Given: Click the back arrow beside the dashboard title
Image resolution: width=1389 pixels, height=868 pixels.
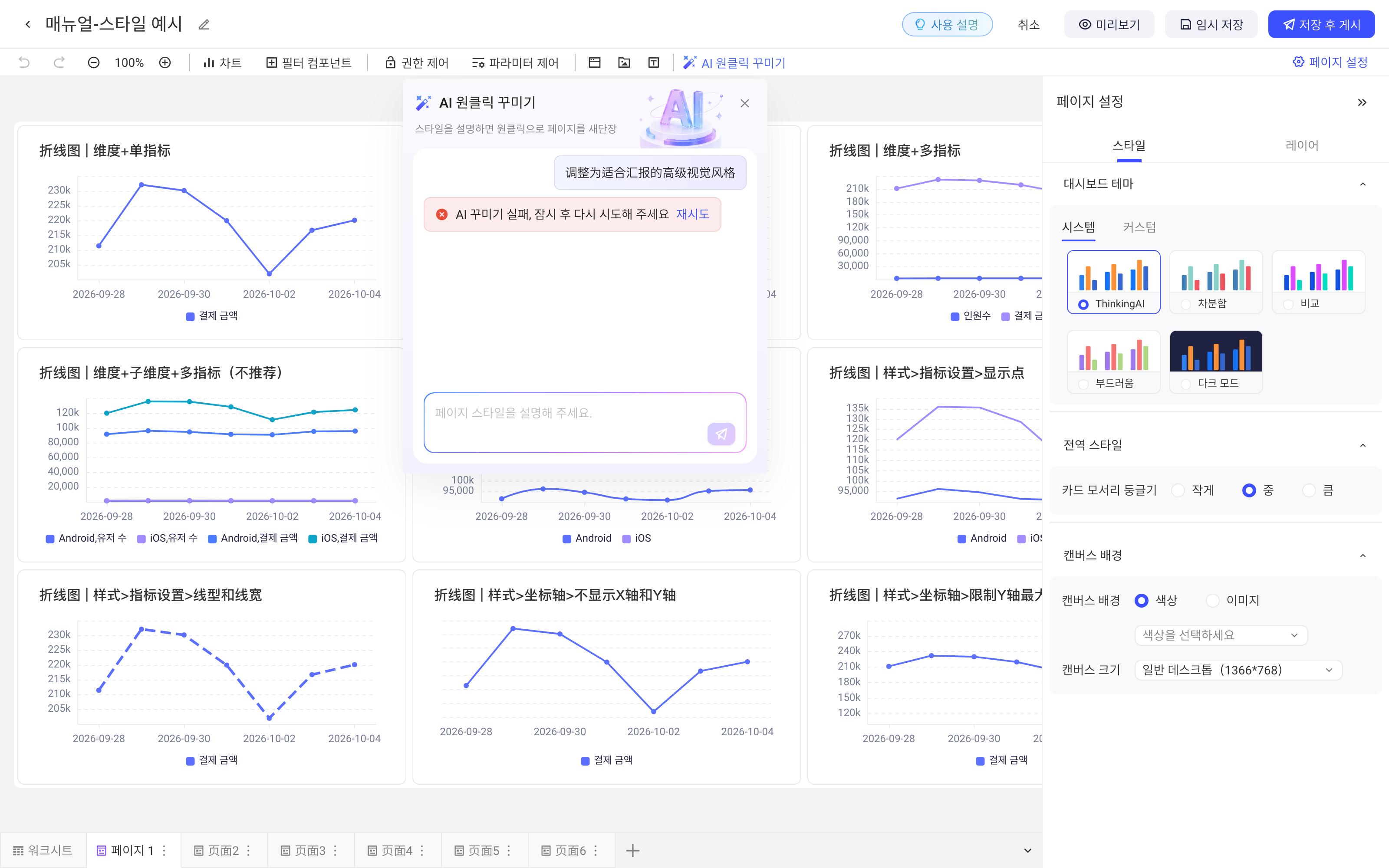Looking at the screenshot, I should (x=27, y=24).
